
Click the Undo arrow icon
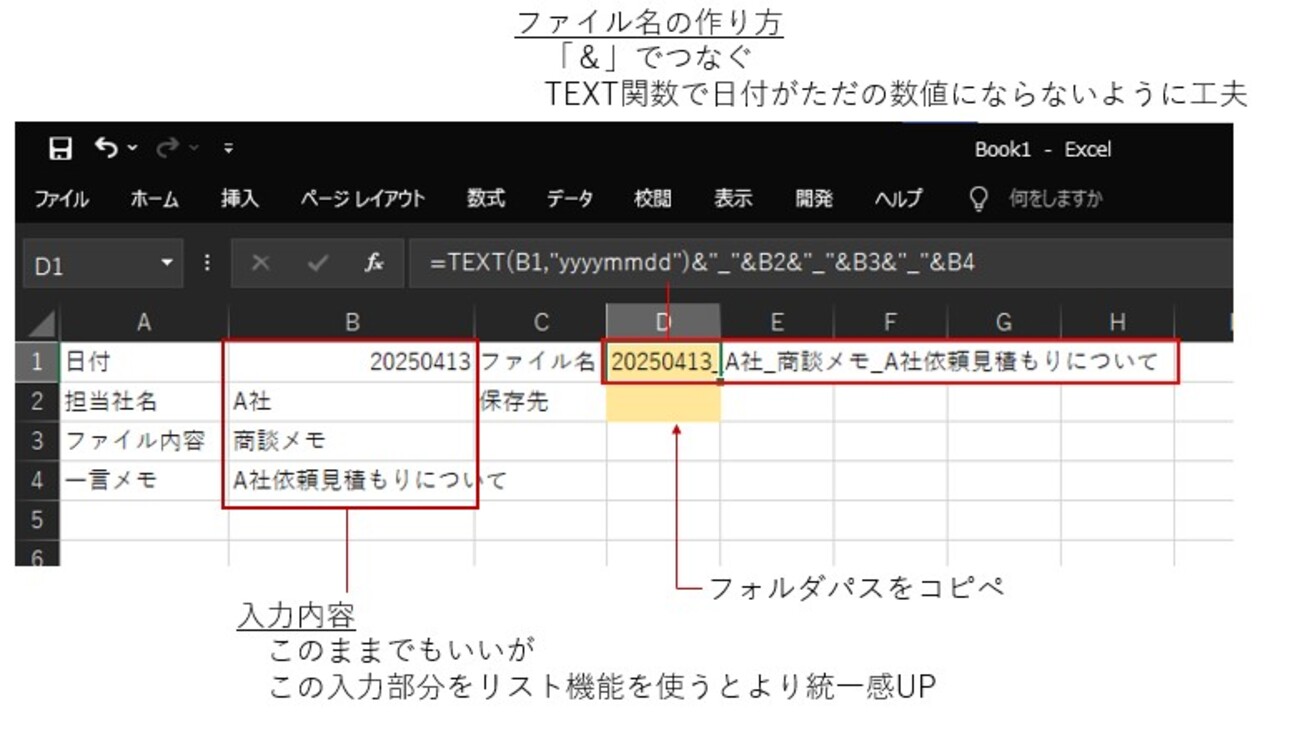tap(108, 146)
